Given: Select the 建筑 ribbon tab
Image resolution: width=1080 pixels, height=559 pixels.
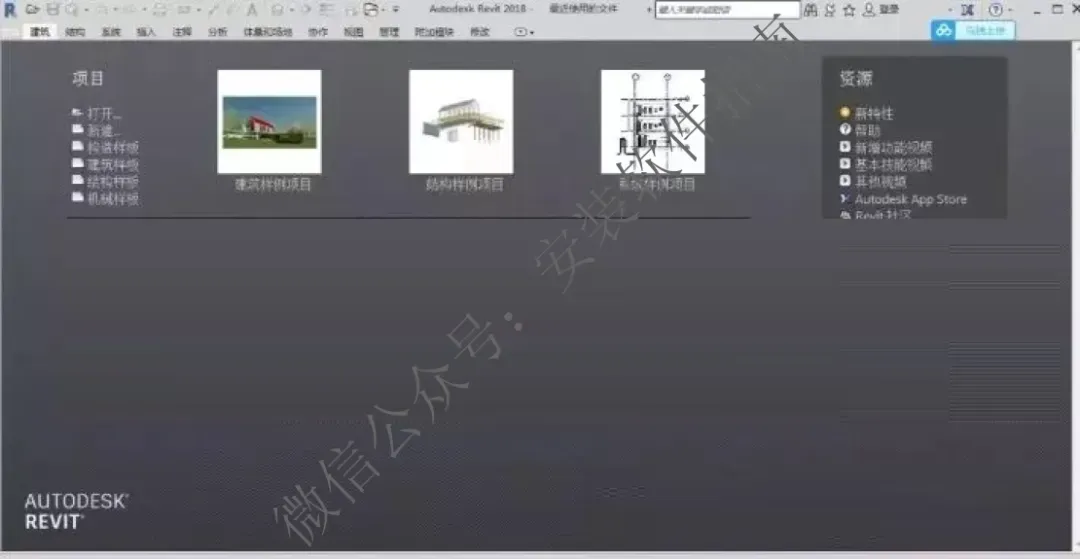Looking at the screenshot, I should pos(39,32).
